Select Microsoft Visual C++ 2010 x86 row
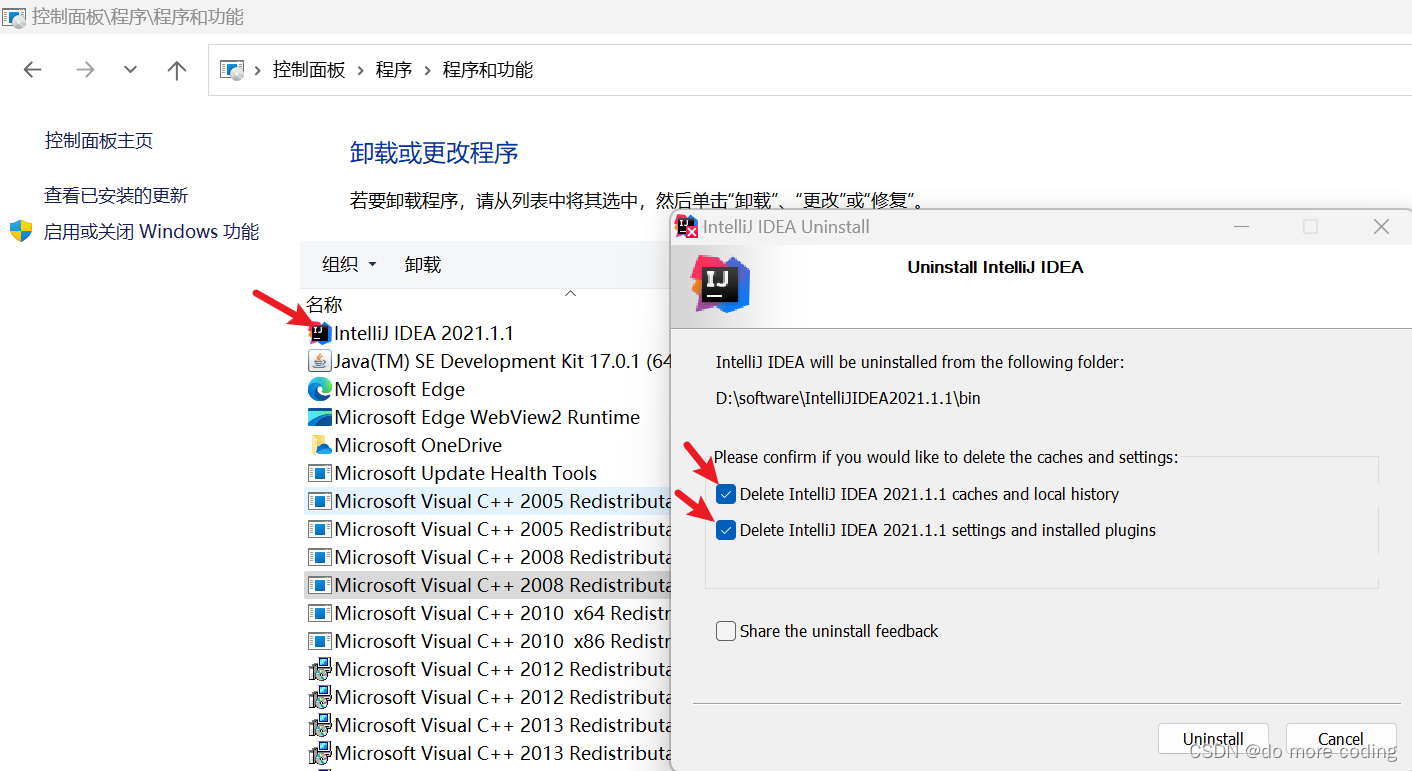The image size is (1412, 771). click(x=489, y=641)
